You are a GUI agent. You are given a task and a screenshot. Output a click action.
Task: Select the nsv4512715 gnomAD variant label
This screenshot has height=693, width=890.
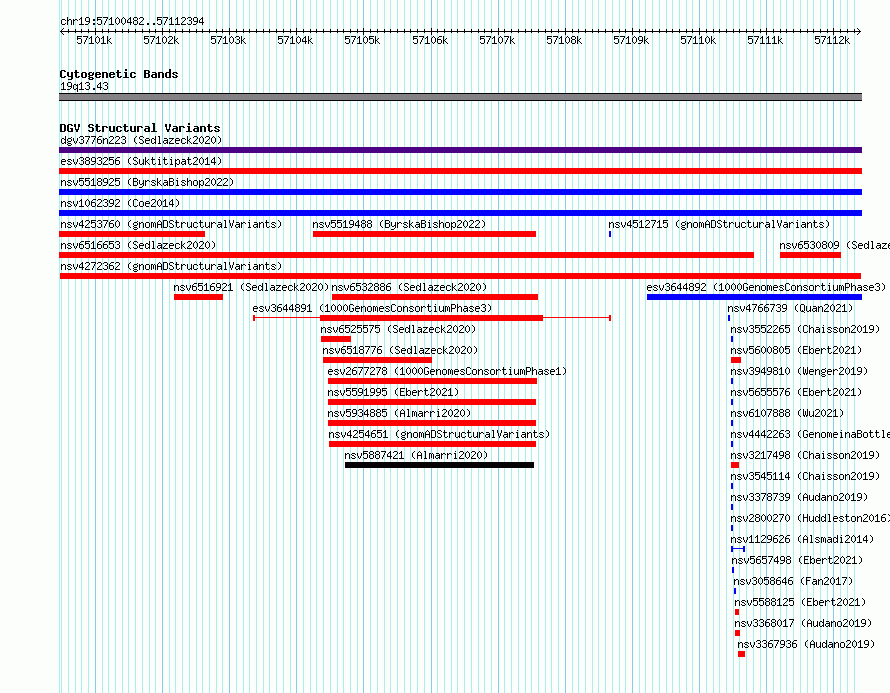point(719,224)
